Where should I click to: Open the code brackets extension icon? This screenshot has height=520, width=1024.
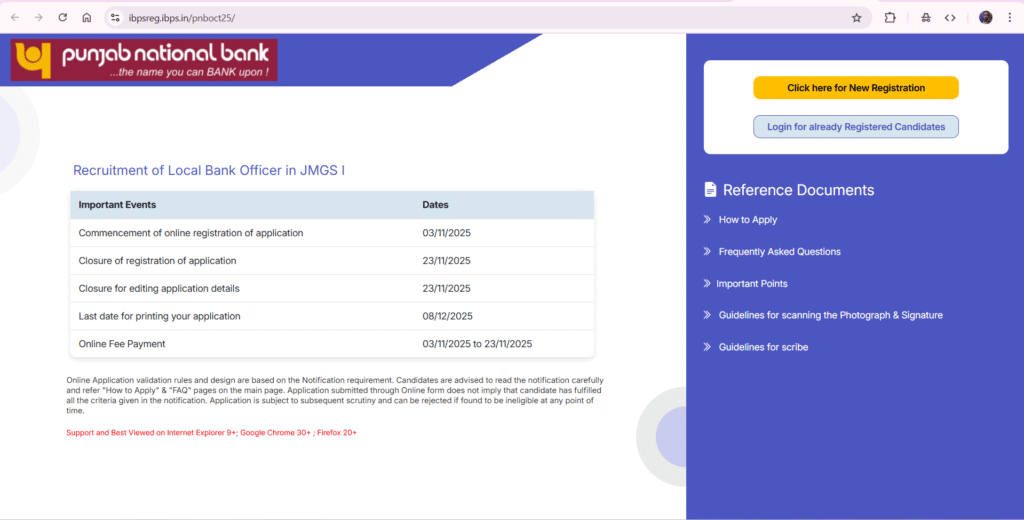950,18
